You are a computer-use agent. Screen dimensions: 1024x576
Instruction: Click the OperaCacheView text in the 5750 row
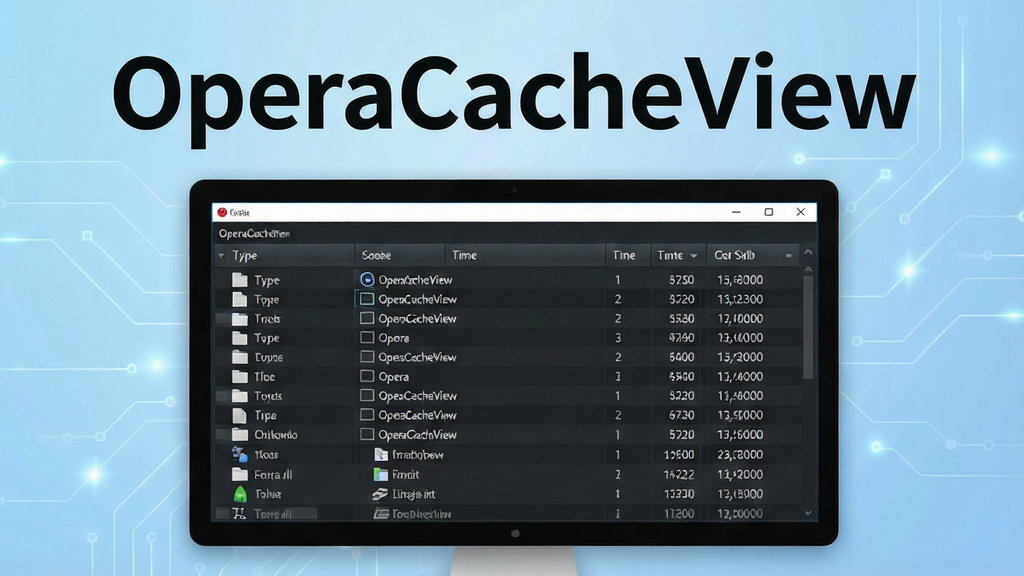[x=415, y=280]
